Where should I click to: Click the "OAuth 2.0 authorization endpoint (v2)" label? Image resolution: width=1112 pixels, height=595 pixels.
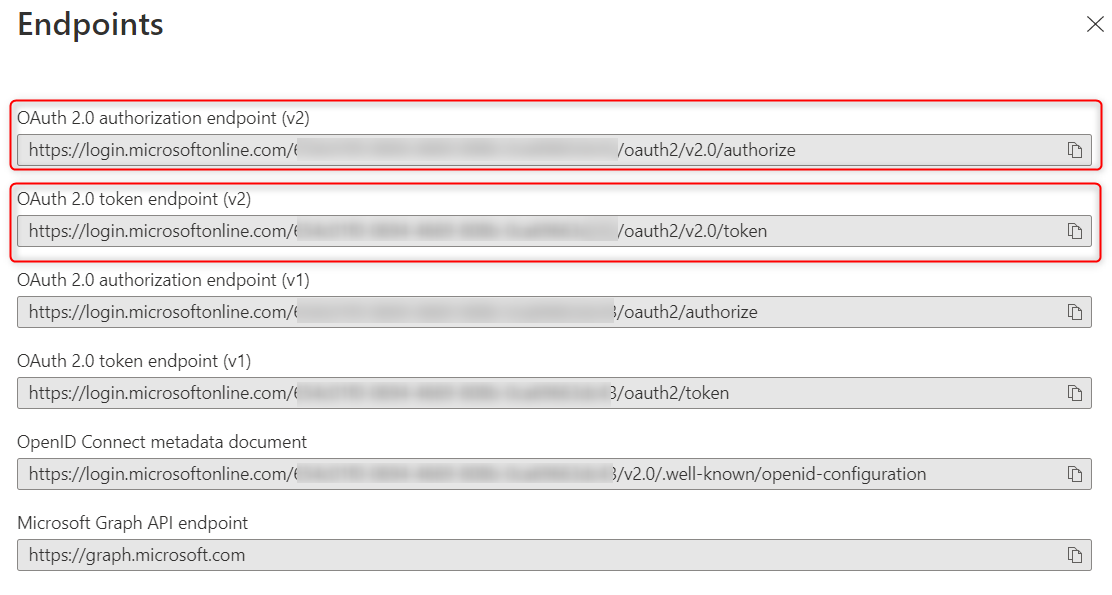click(163, 118)
